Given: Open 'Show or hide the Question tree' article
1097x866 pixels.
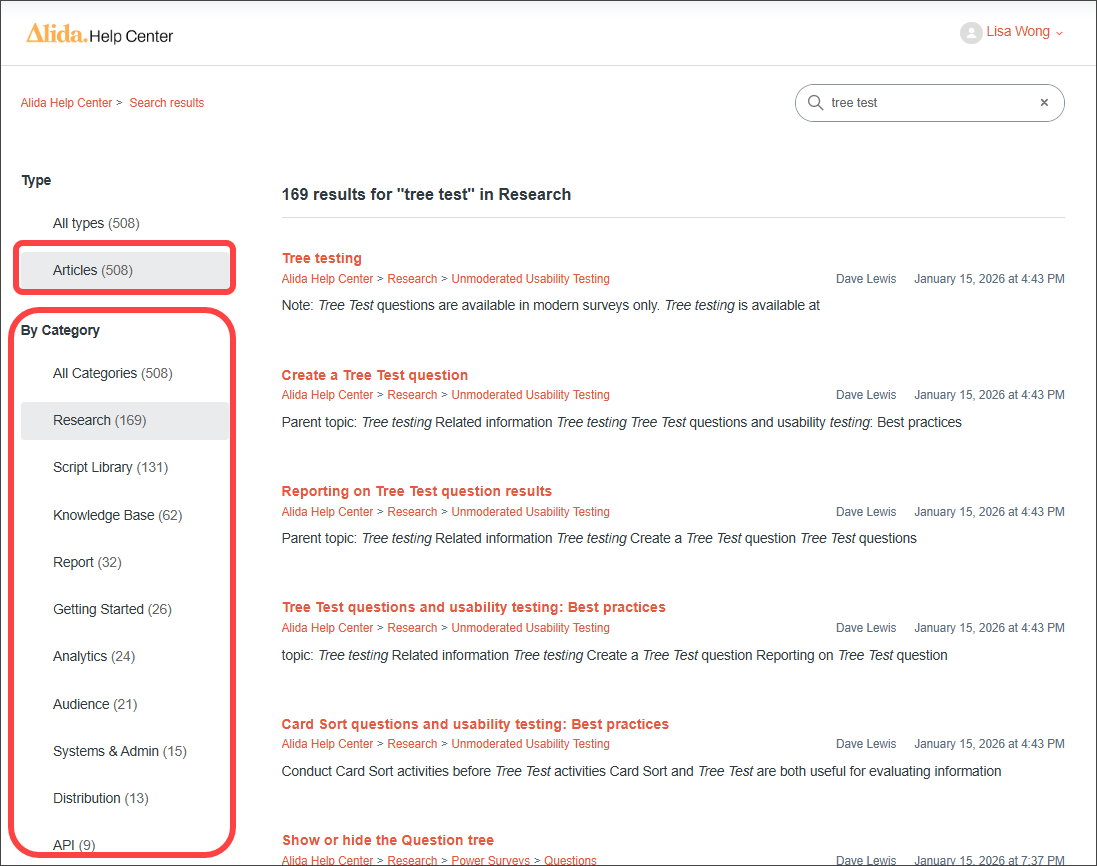Looking at the screenshot, I should 388,840.
